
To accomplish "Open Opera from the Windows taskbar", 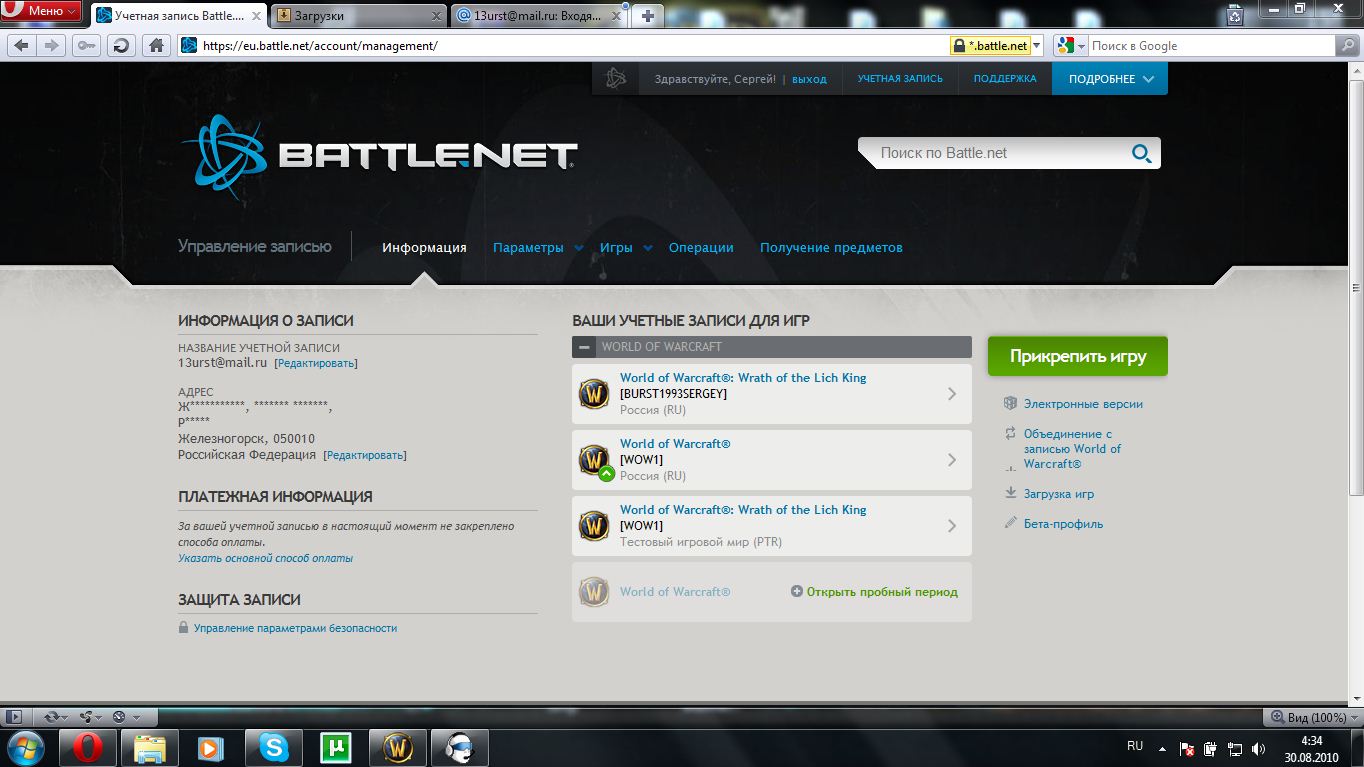I will (x=88, y=747).
